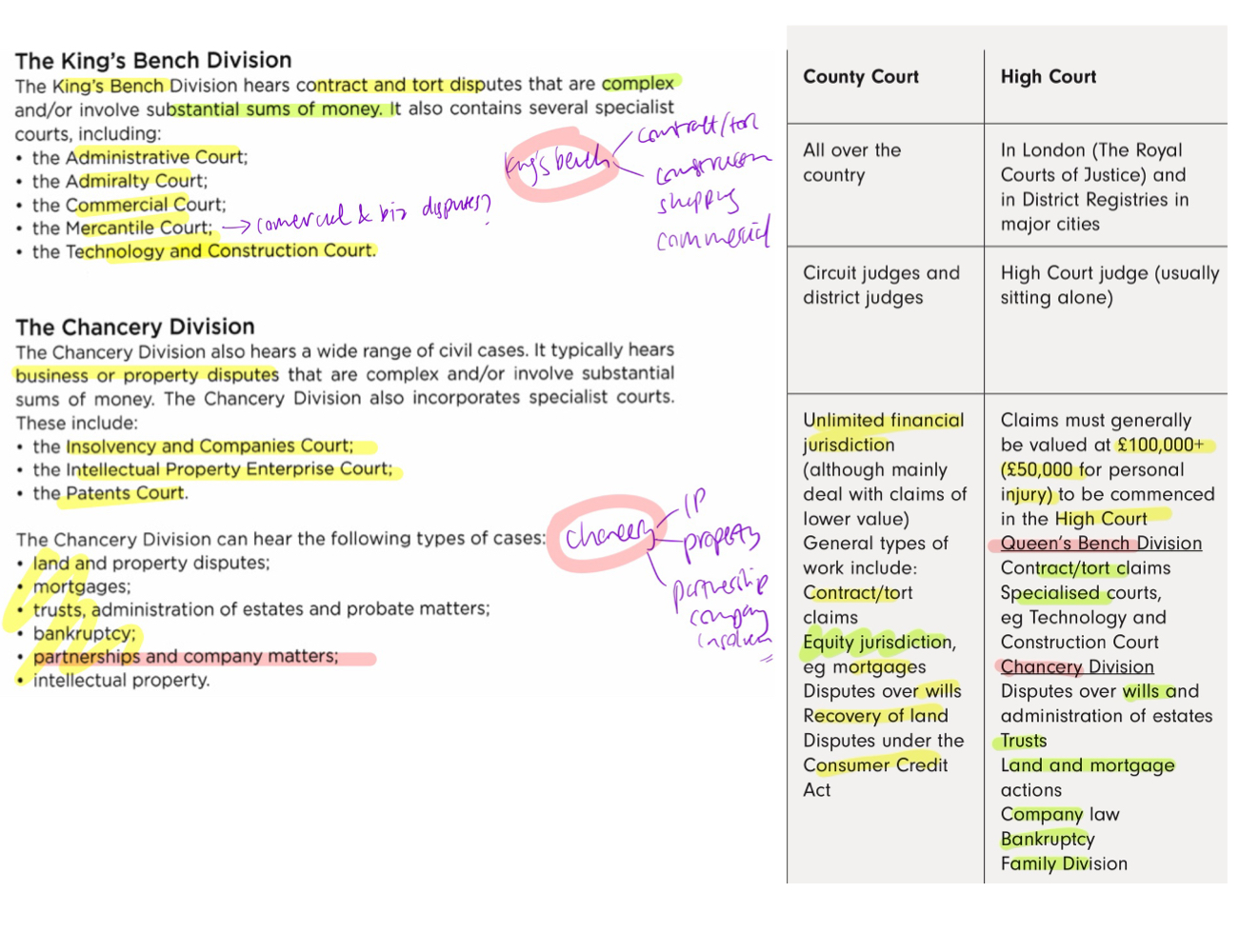Click 'Unlimited financial jurisdiction' in County Court column

(x=883, y=432)
